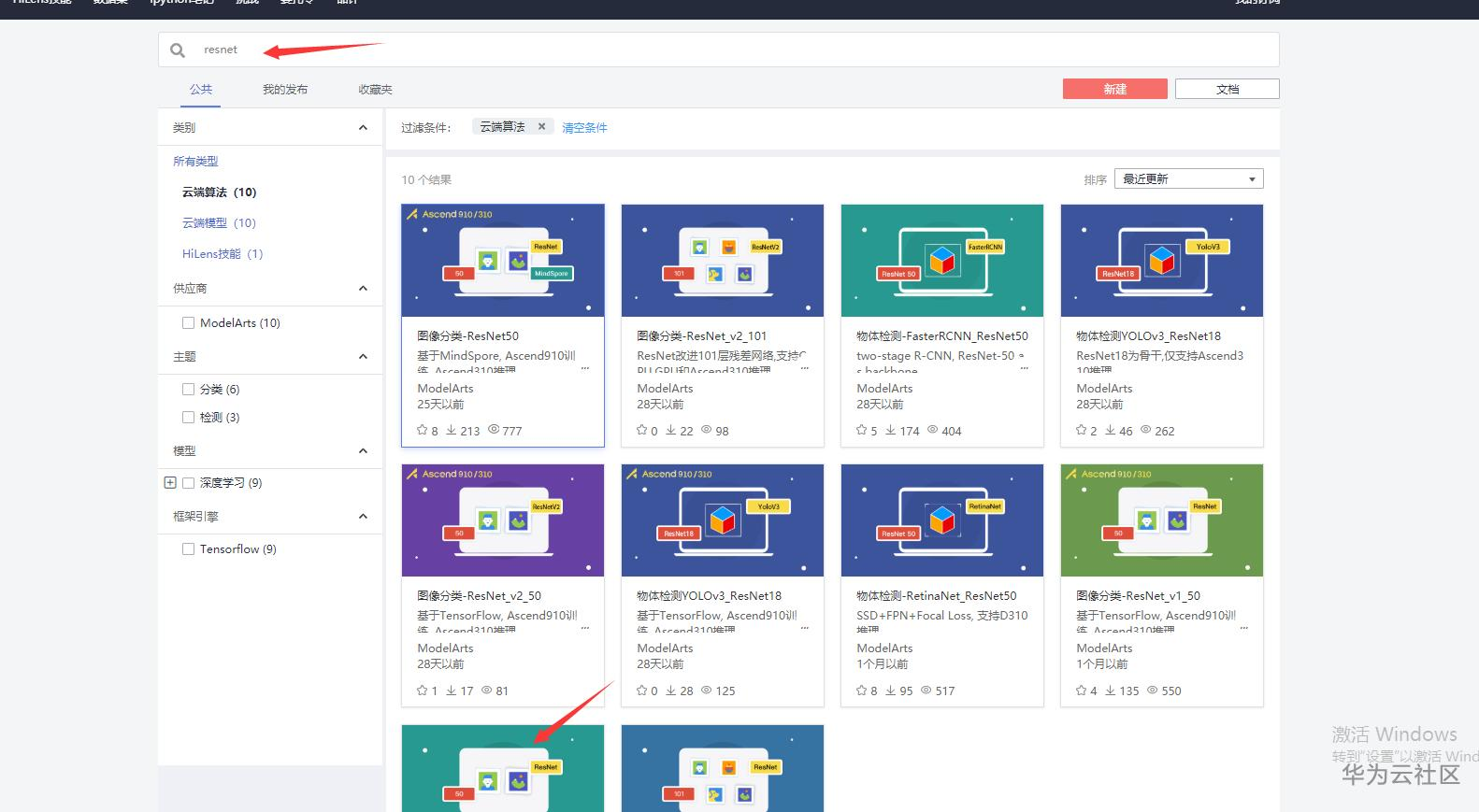Collapse the 主题 filter section
This screenshot has width=1479, height=812.
[x=363, y=357]
